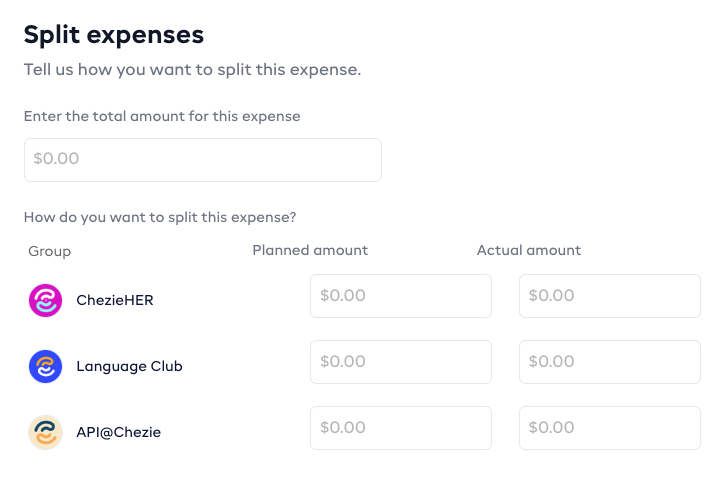Click the API@Chezie beige group icon
724x482 pixels.
pyautogui.click(x=45, y=432)
